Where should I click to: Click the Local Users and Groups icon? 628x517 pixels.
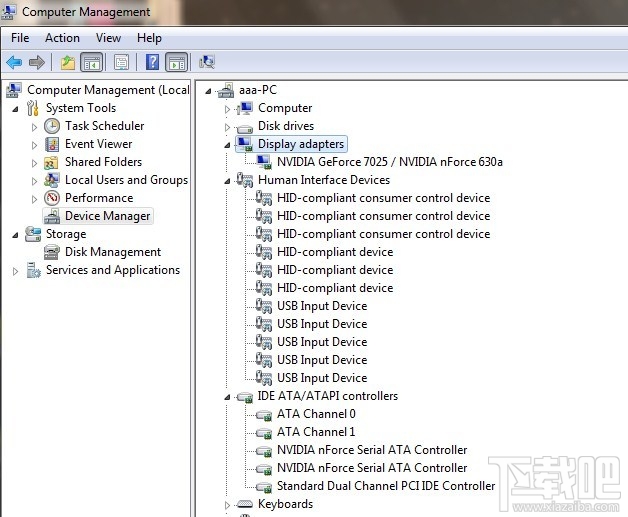coord(52,180)
